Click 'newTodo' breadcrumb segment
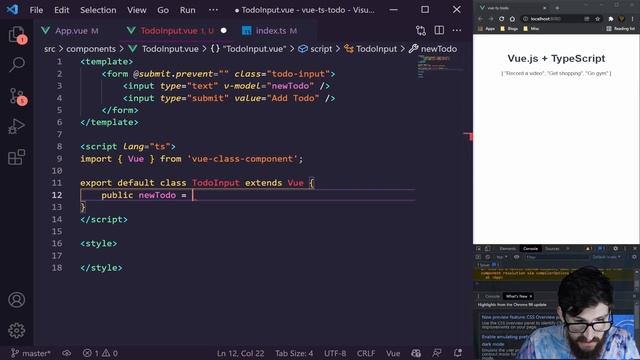The width and height of the screenshot is (640, 360). (439, 49)
